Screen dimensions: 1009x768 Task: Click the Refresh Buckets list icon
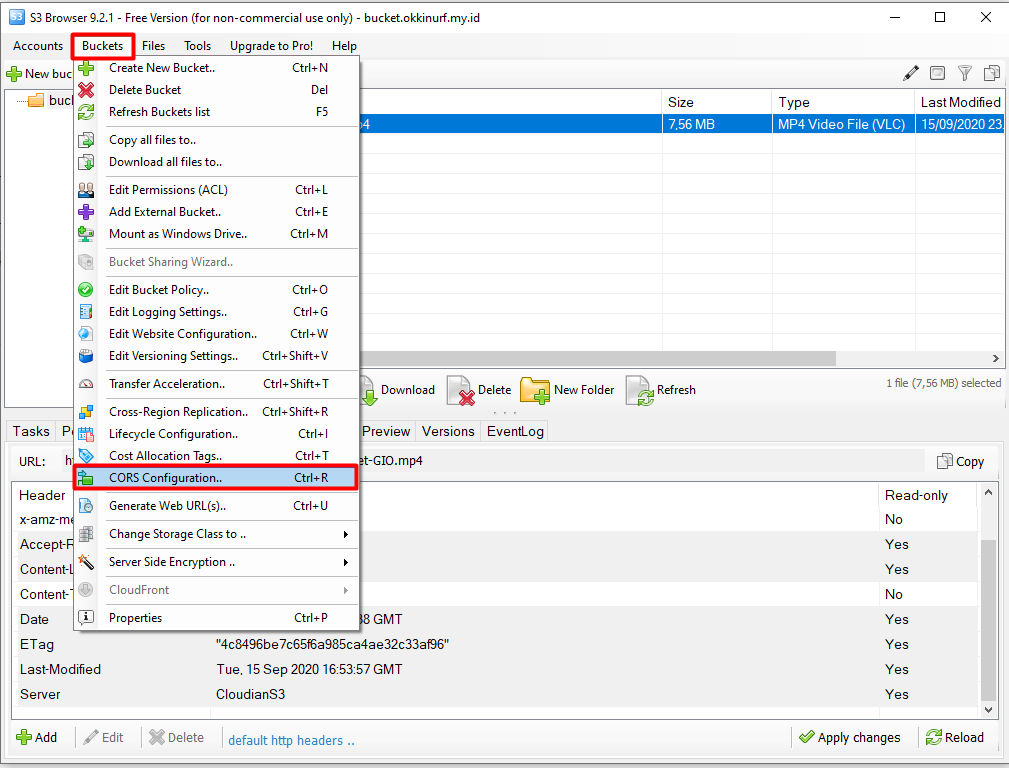86,112
